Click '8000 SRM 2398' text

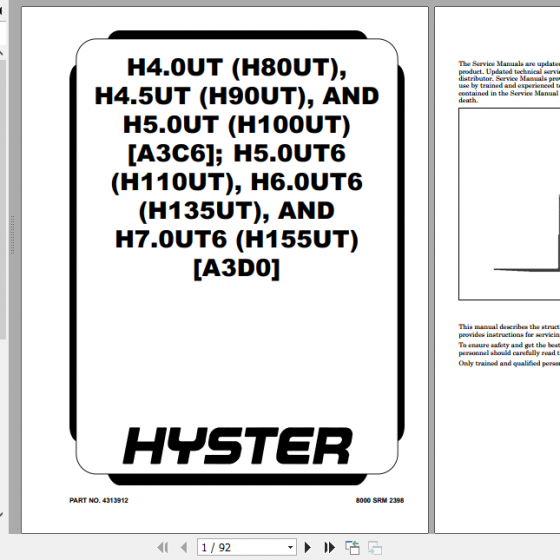(380, 500)
